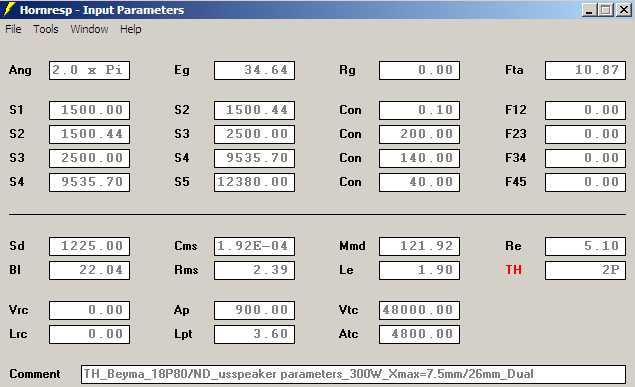Click the Eg field with 34.64
The width and height of the screenshot is (635, 387).
(x=254, y=70)
